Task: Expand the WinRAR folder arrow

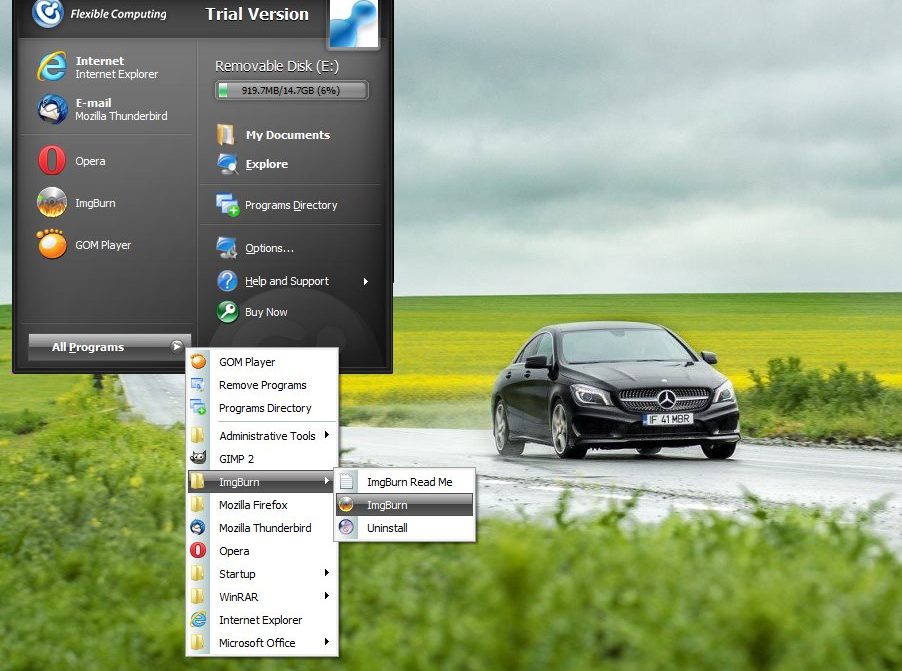Action: [327, 596]
